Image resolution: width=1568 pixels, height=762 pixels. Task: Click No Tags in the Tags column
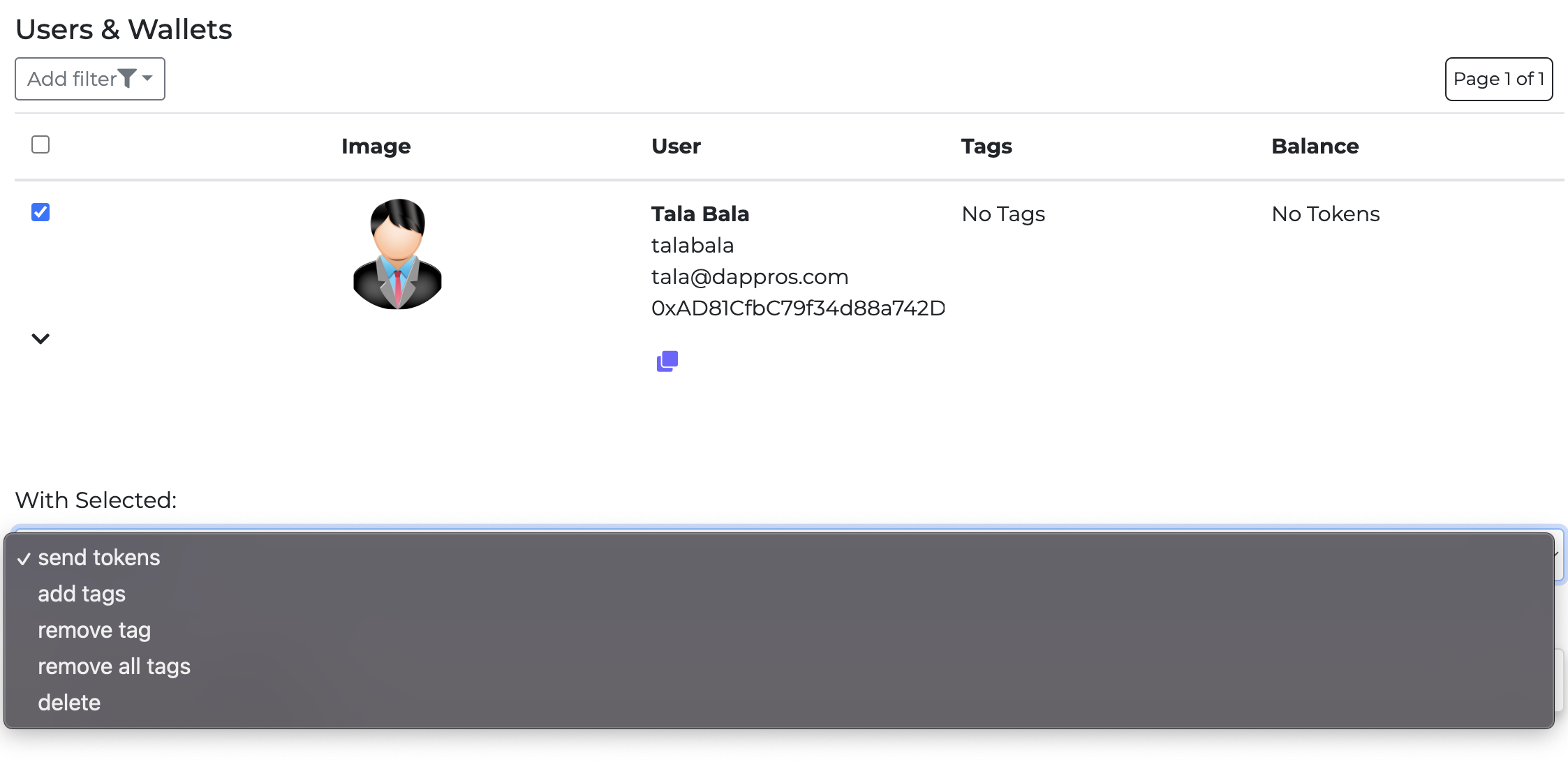click(x=1003, y=214)
